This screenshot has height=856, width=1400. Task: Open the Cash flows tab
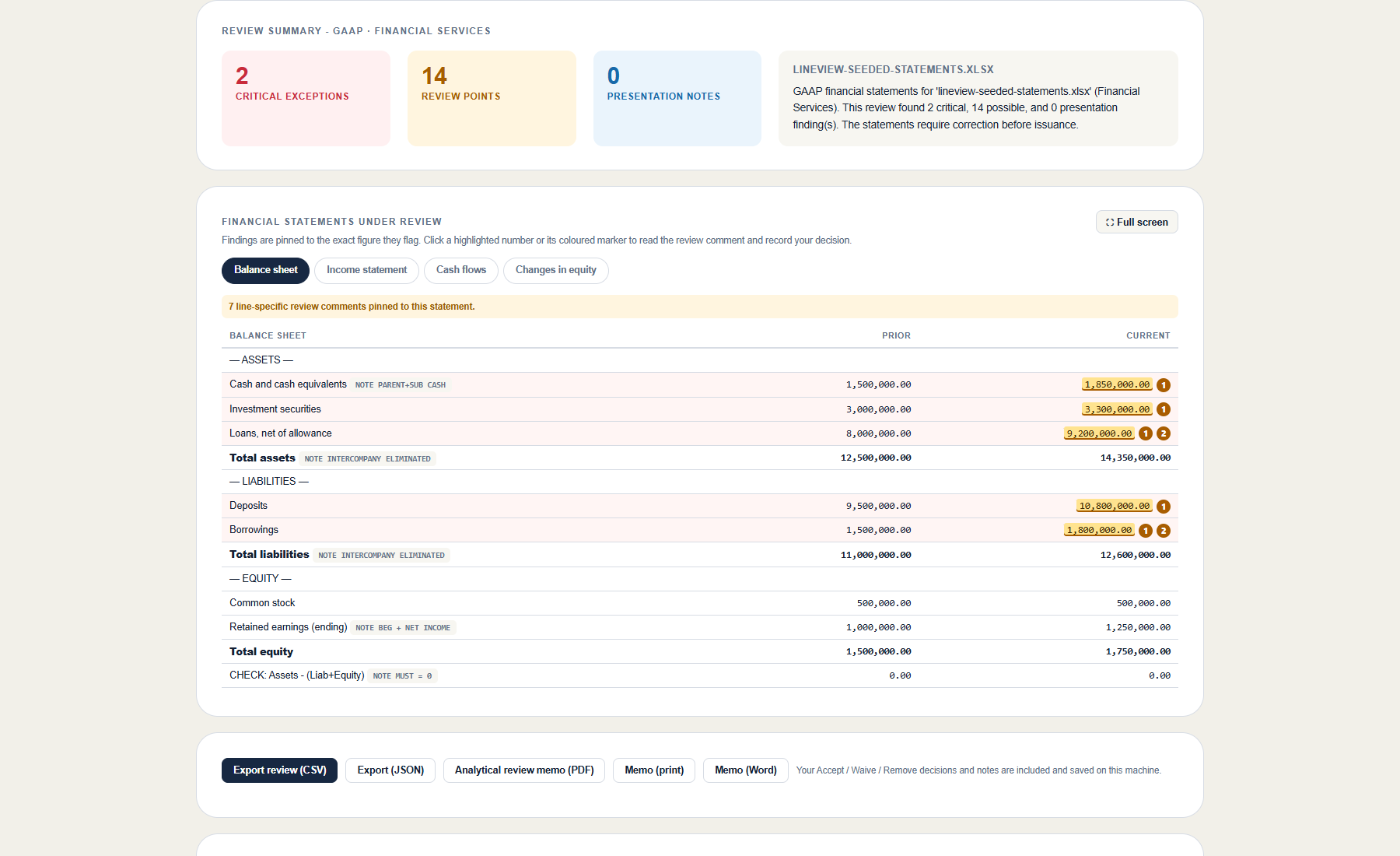click(461, 270)
